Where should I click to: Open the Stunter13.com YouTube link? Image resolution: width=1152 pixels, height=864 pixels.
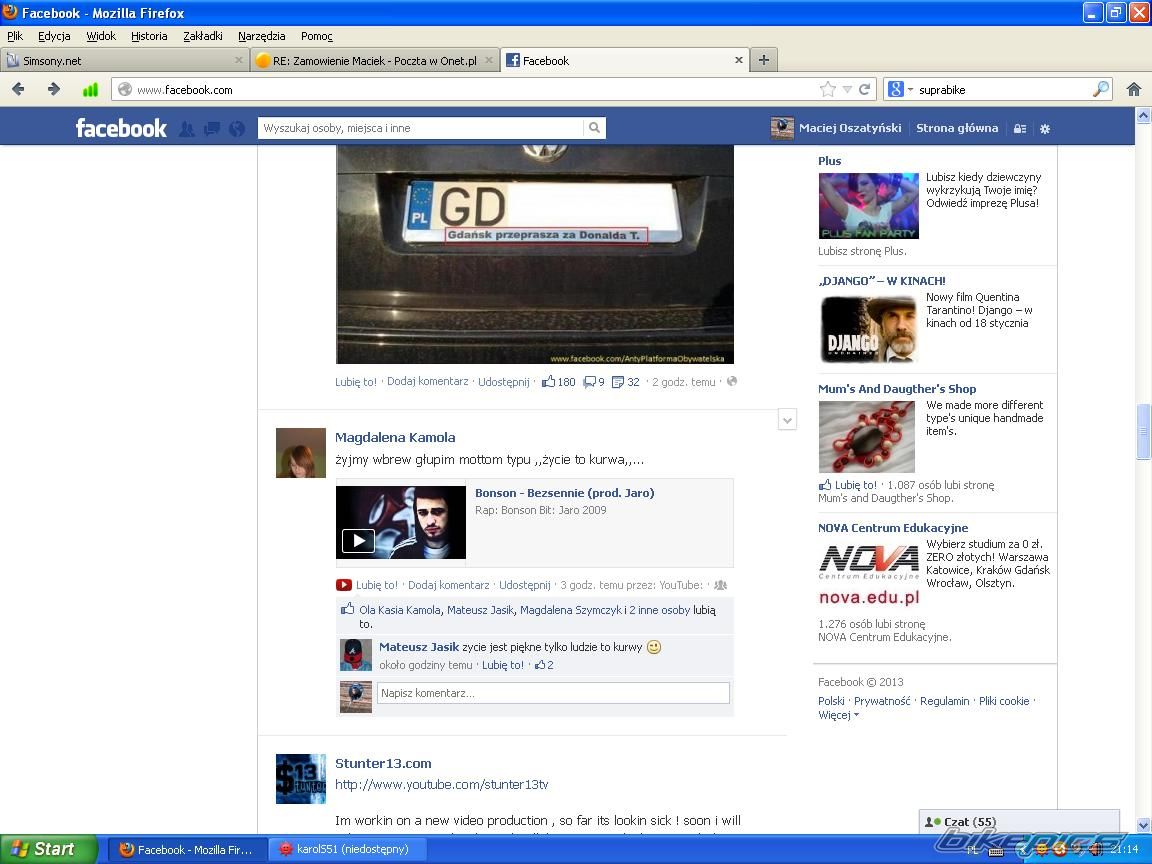click(x=441, y=784)
